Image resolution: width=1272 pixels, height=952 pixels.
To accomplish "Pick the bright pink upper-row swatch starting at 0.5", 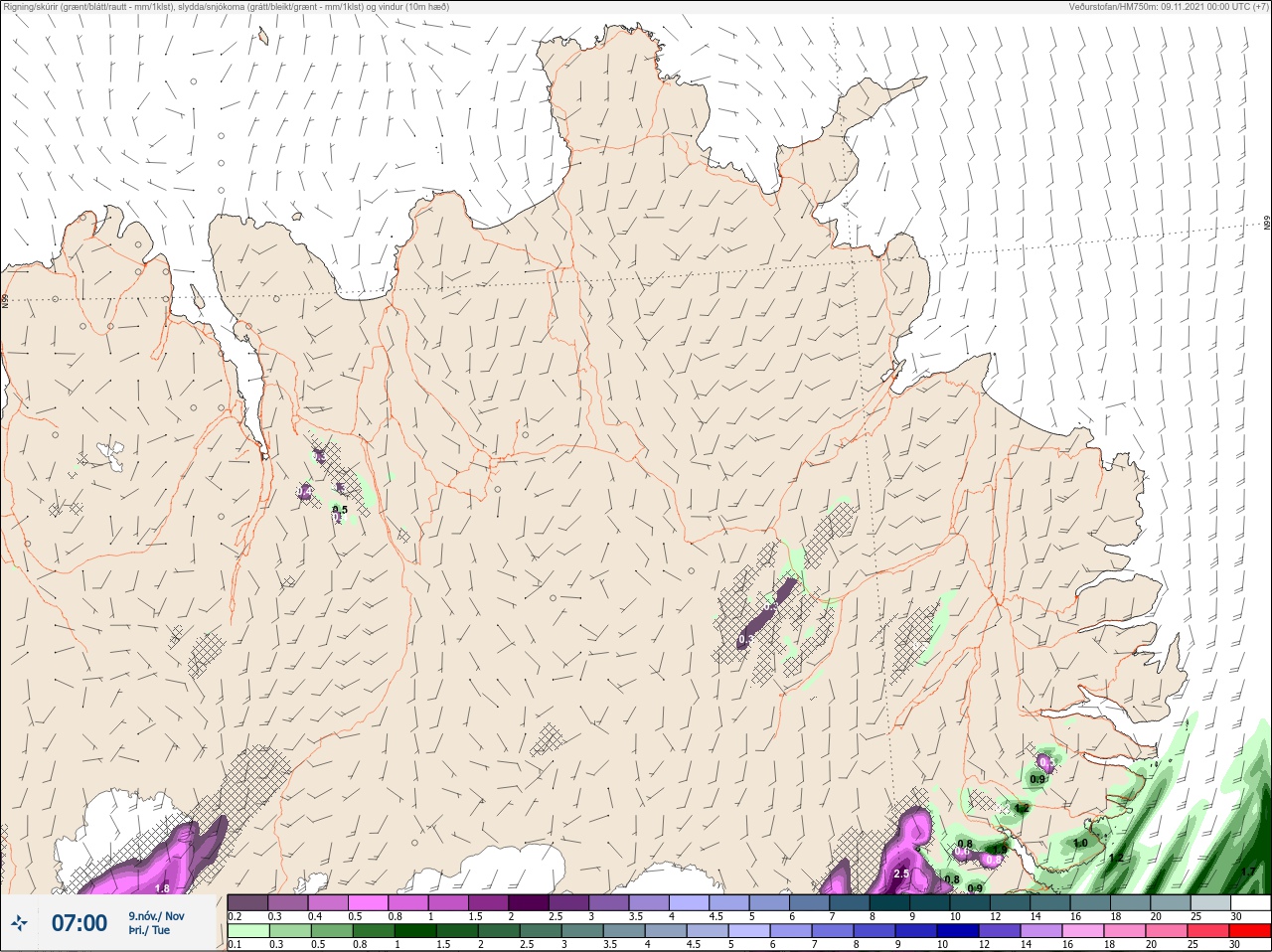I will 369,903.
